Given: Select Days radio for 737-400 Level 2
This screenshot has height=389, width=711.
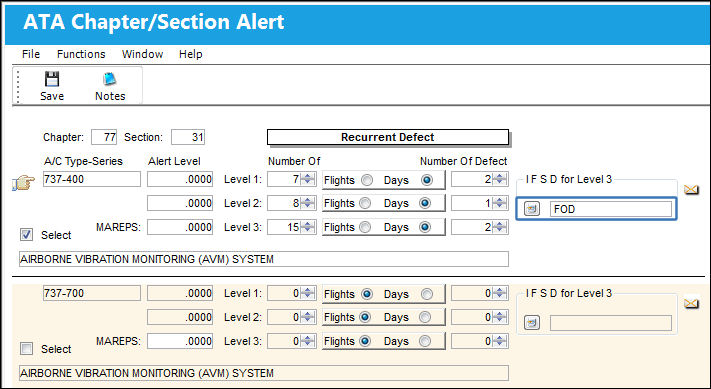Looking at the screenshot, I should pos(425,203).
